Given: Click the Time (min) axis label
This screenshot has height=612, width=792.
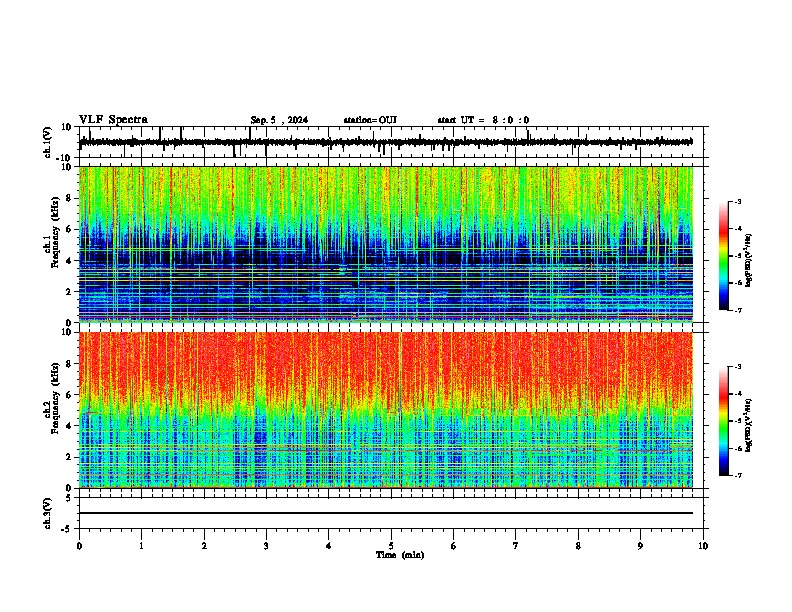Looking at the screenshot, I should point(400,555).
